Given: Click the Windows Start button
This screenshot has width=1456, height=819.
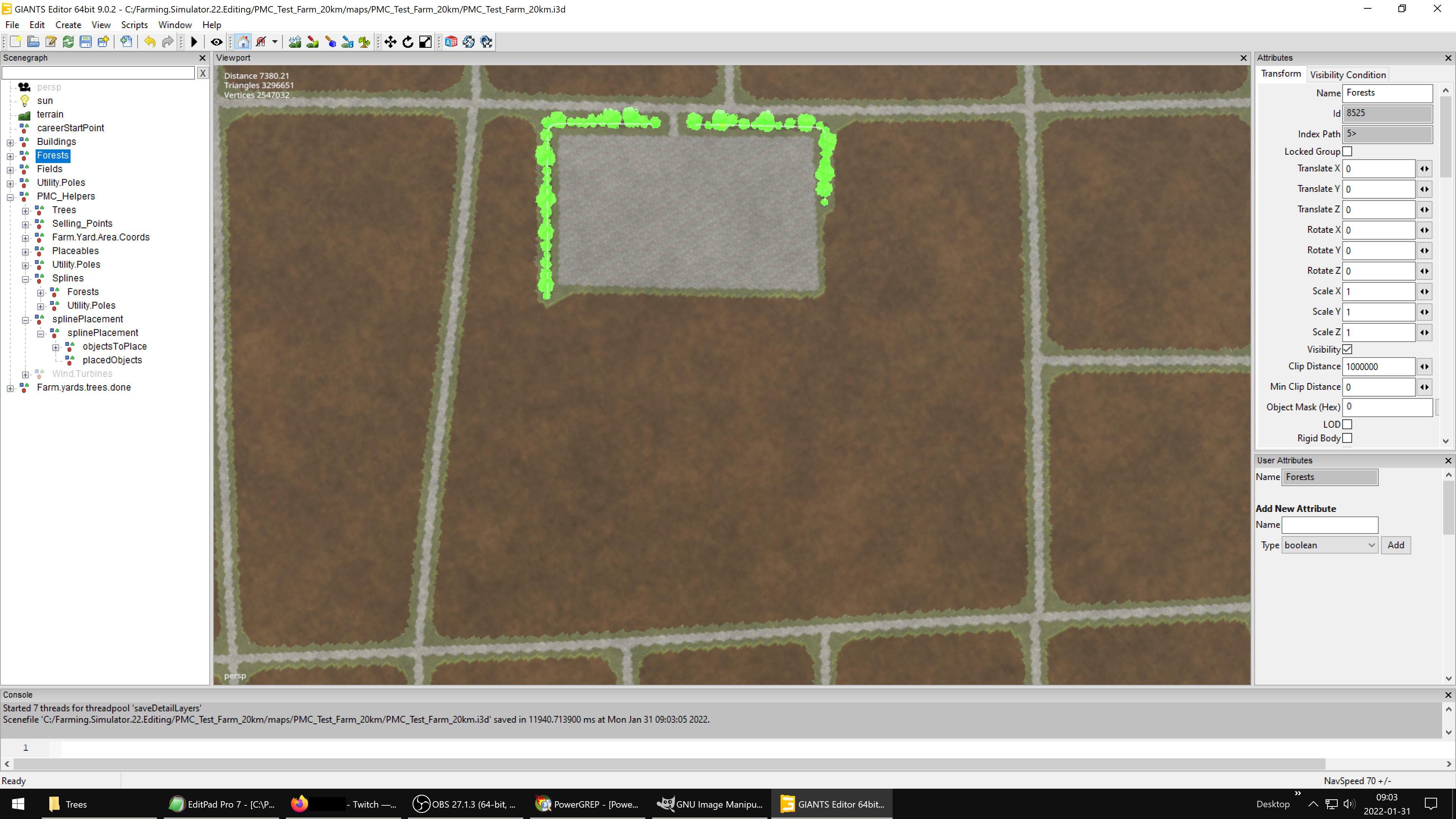Looking at the screenshot, I should pyautogui.click(x=18, y=804).
